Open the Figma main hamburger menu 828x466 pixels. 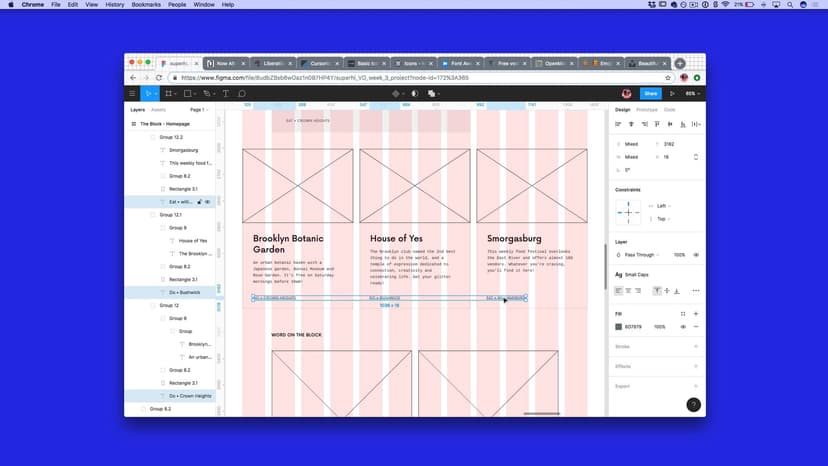132,94
